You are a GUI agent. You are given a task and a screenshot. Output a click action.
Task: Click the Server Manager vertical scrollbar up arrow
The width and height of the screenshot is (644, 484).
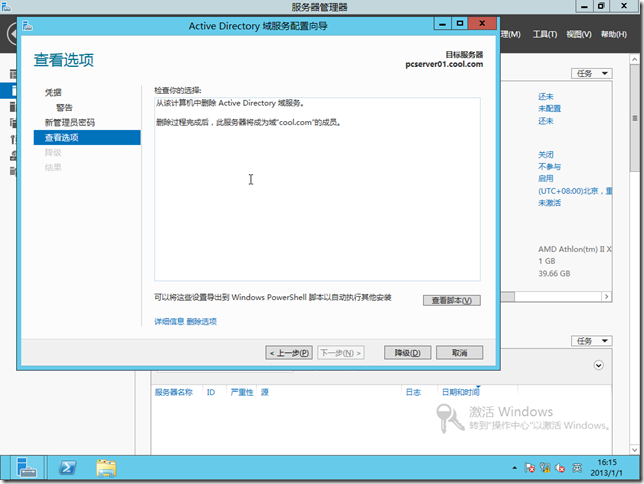pyautogui.click(x=635, y=60)
